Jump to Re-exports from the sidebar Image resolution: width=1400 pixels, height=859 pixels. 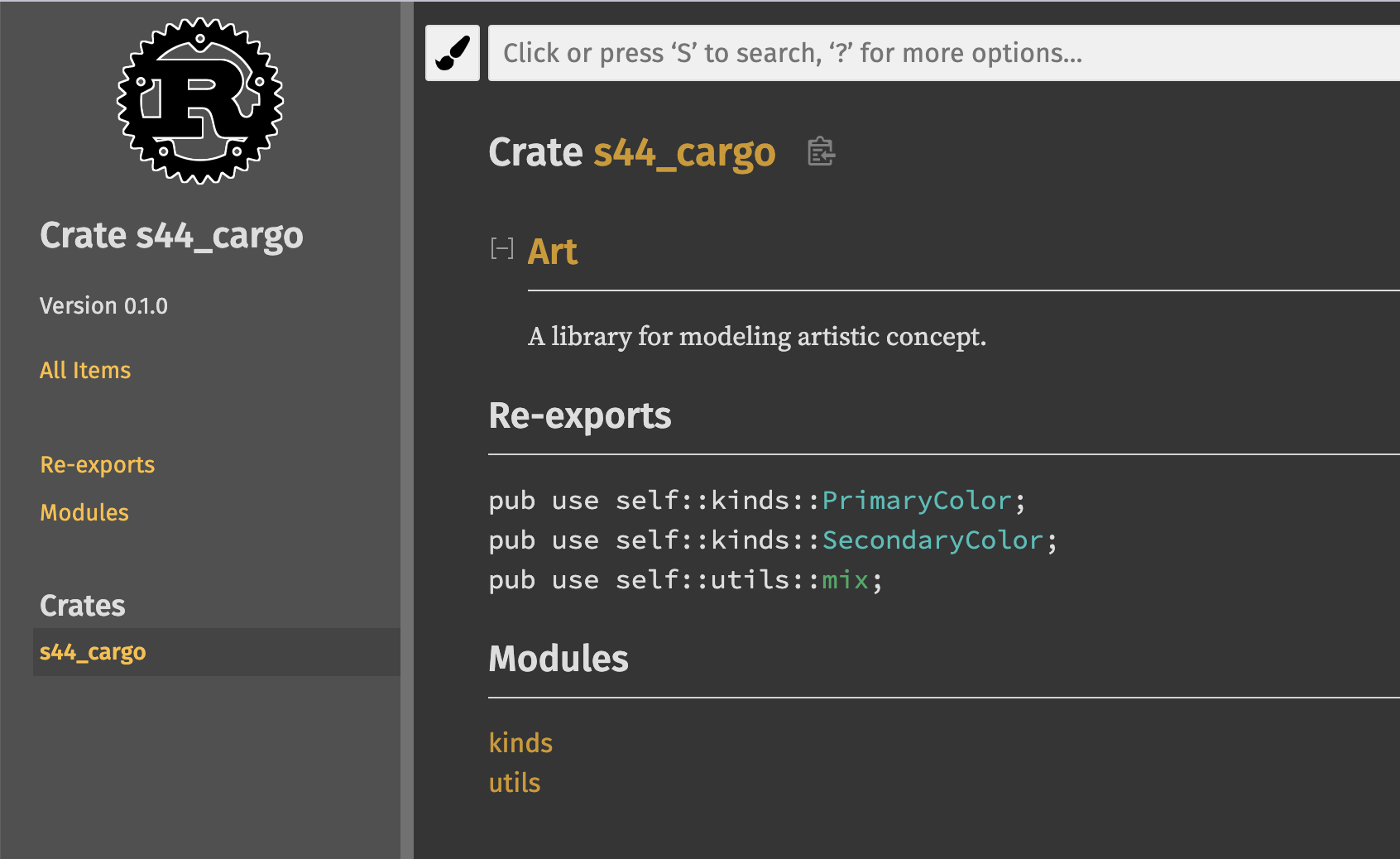98,464
